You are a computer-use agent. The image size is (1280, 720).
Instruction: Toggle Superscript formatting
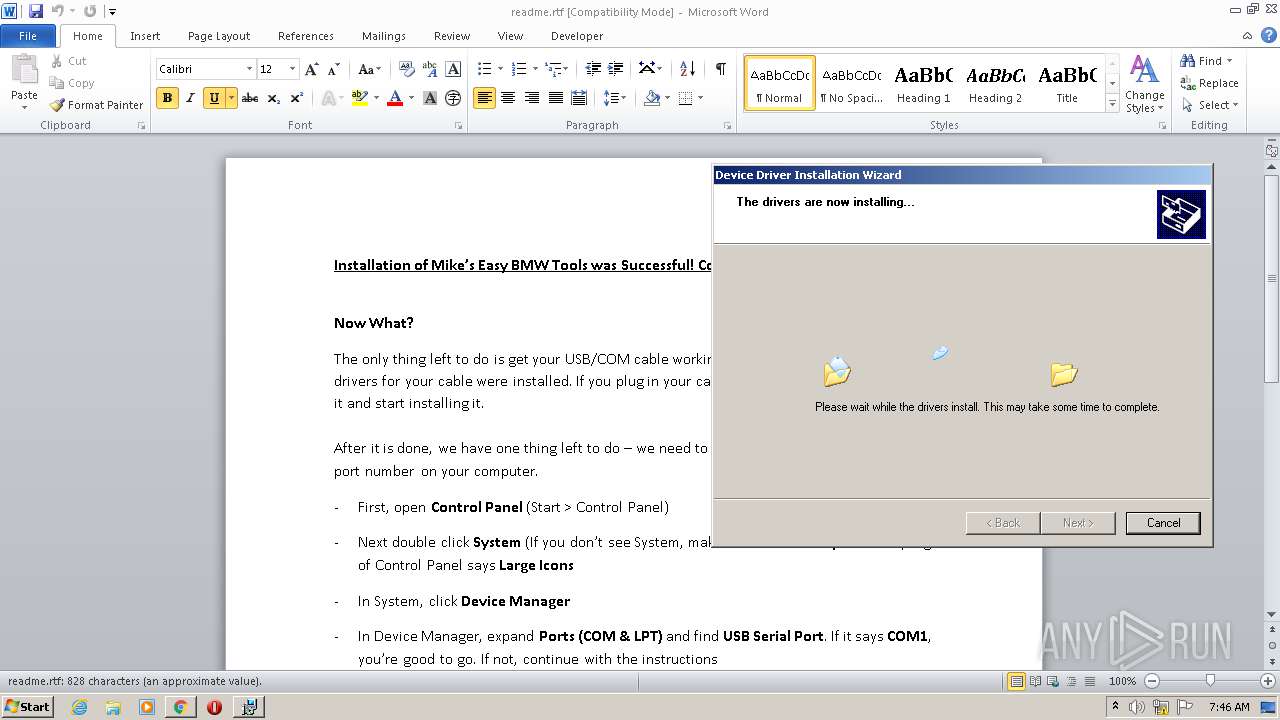(x=297, y=98)
